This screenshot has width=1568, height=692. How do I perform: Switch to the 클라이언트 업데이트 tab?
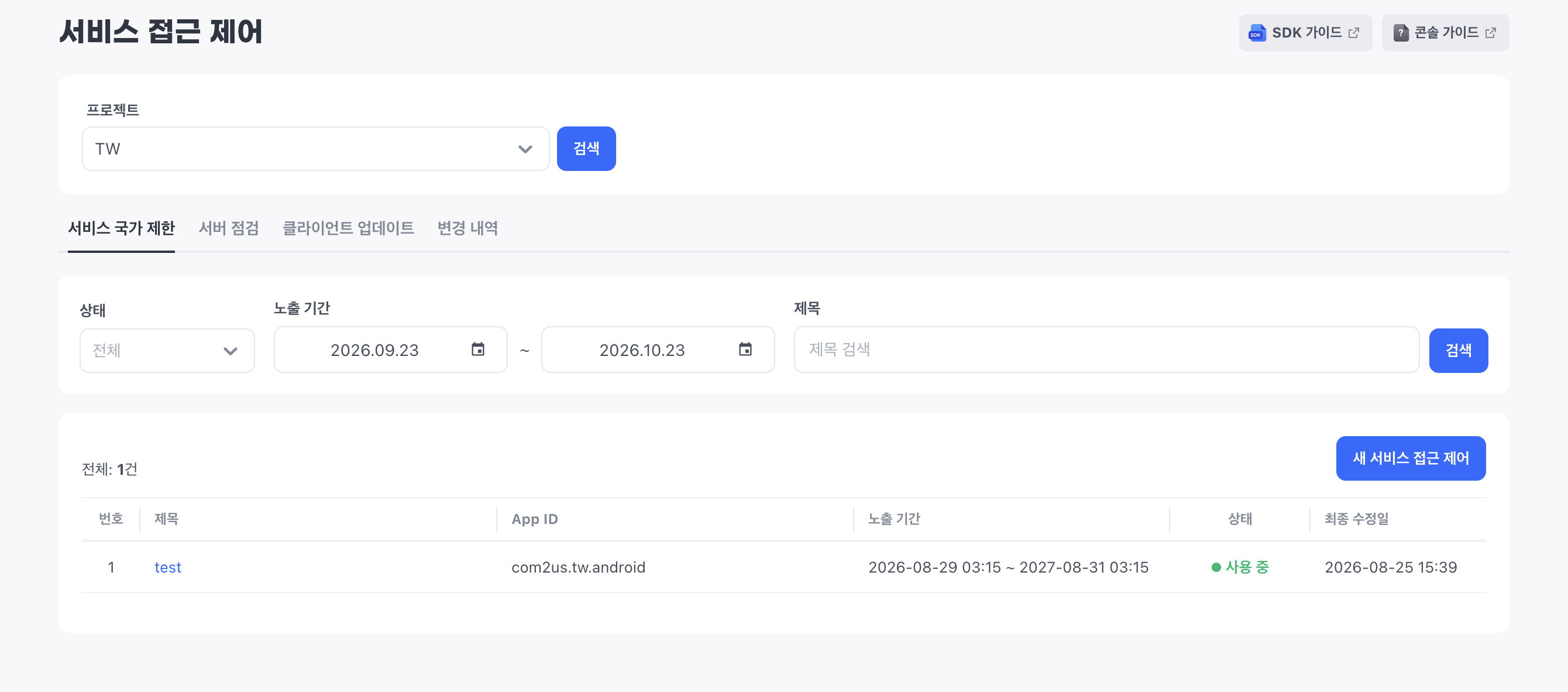click(348, 228)
